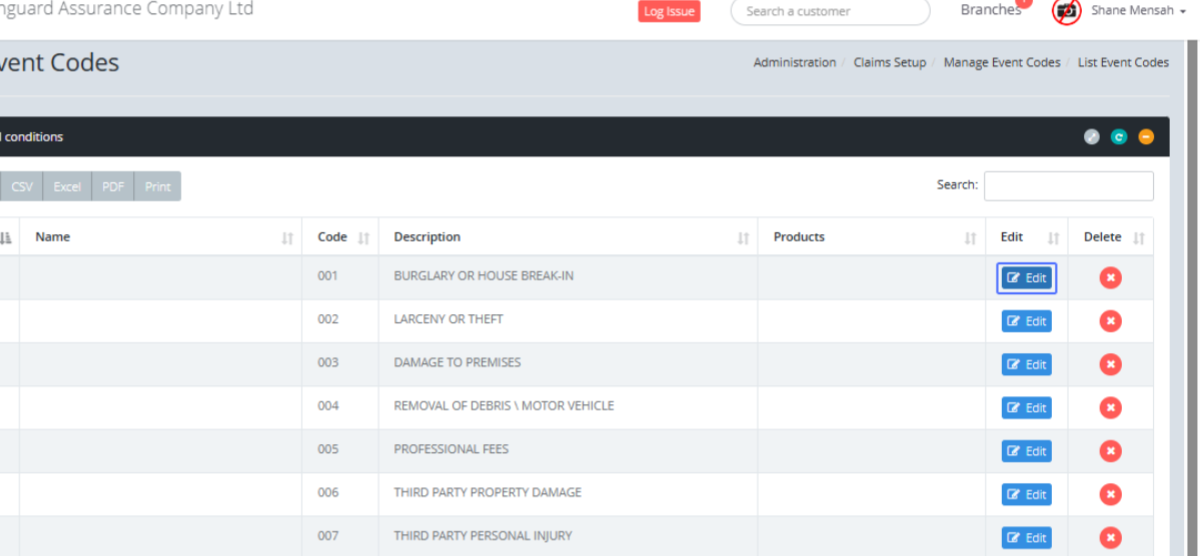Viewport: 1200px width, 556px height.
Task: Click the Log Issue button
Action: (669, 12)
